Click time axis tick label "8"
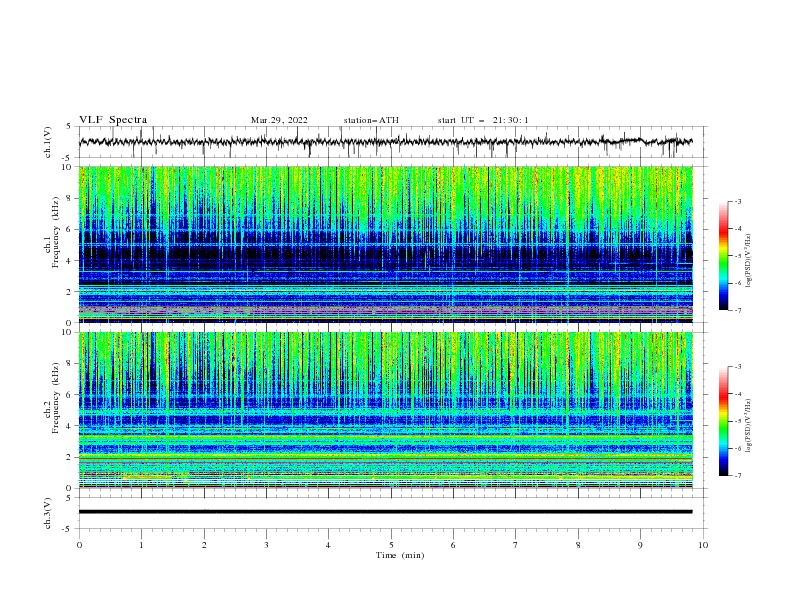The width and height of the screenshot is (792, 612). point(578,545)
